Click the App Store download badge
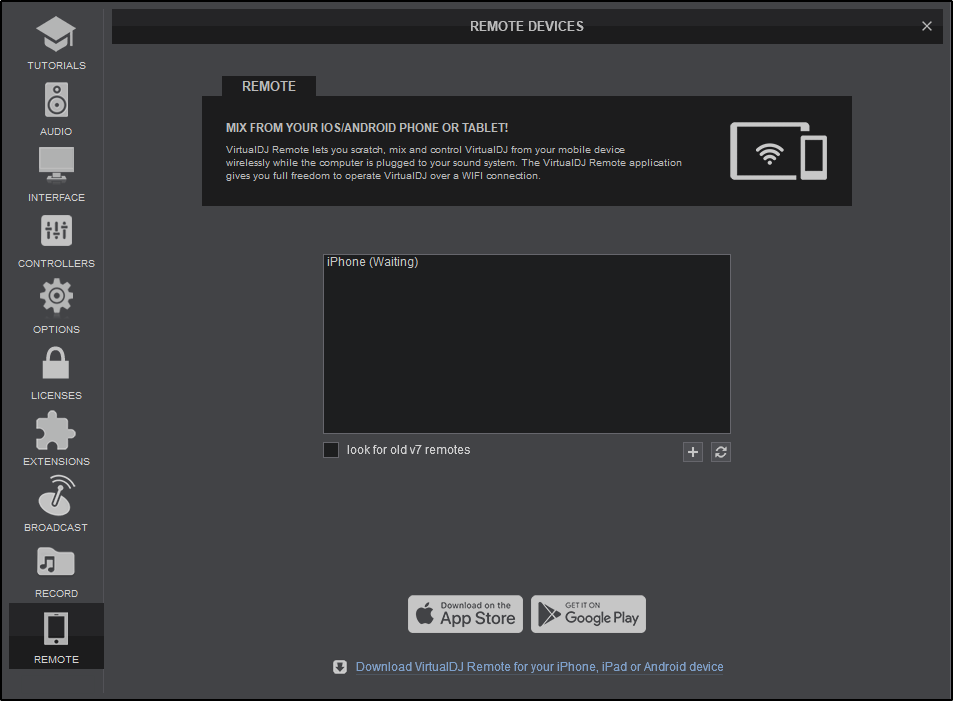Image resolution: width=953 pixels, height=701 pixels. click(x=465, y=614)
